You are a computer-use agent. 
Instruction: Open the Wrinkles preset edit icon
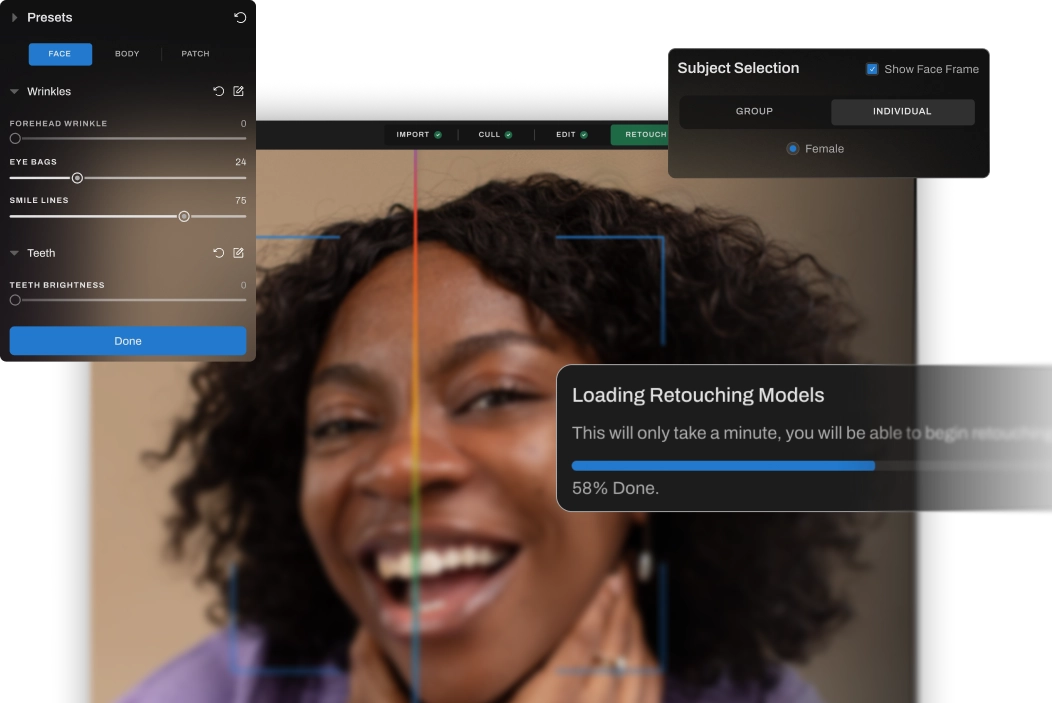238,91
